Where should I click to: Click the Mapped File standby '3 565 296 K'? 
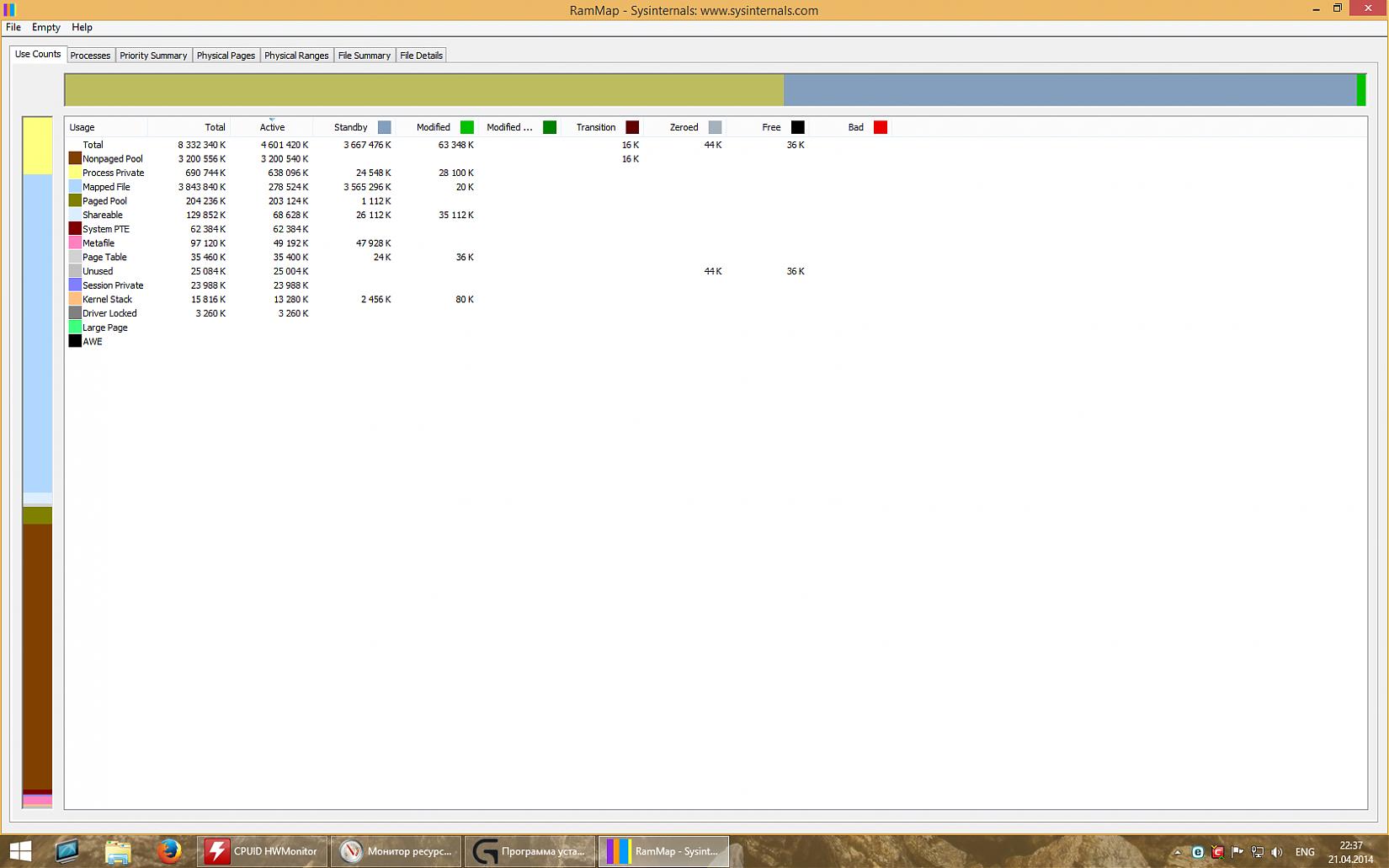point(367,187)
